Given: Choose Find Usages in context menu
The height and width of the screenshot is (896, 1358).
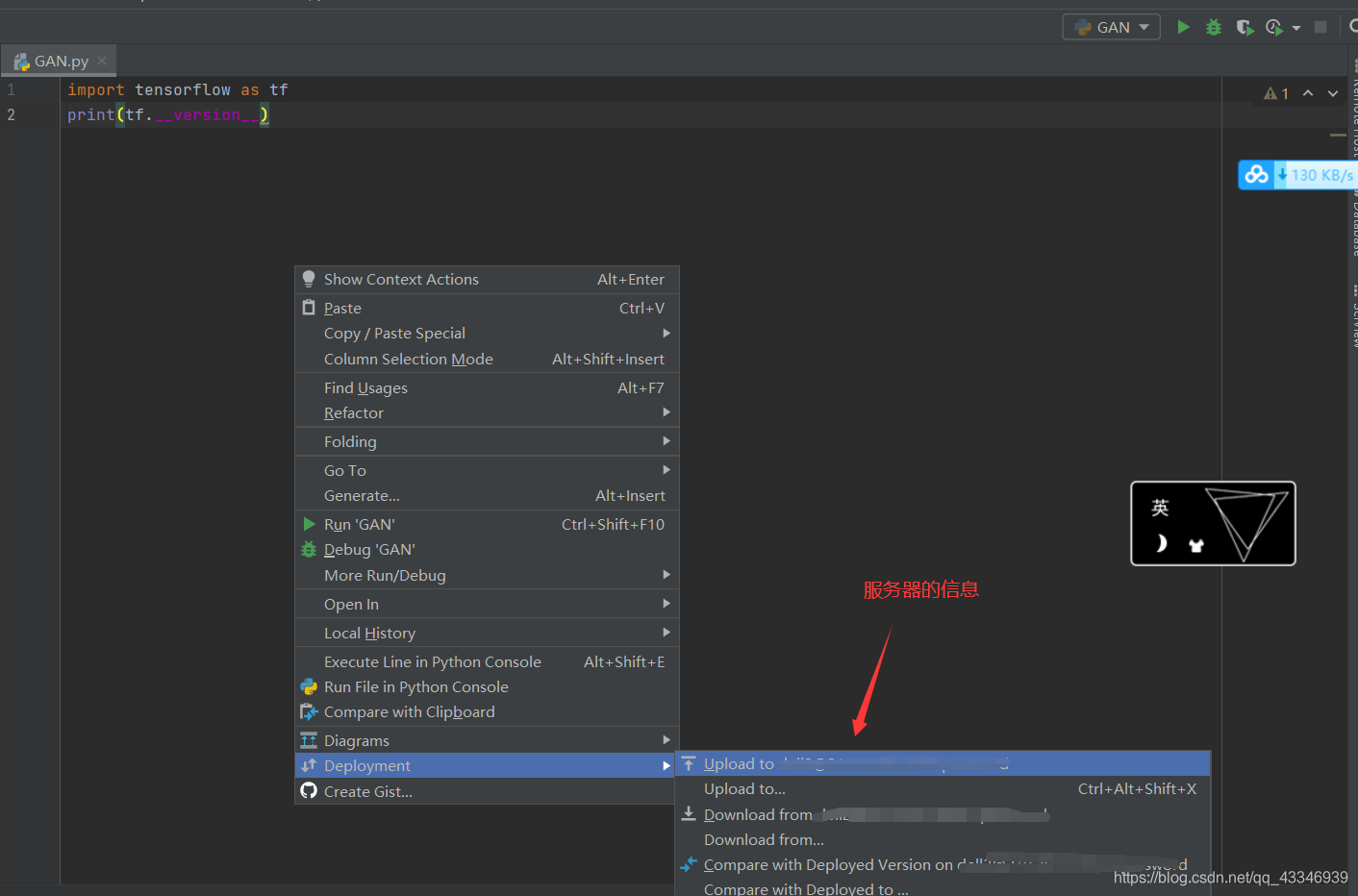Looking at the screenshot, I should (x=487, y=387).
